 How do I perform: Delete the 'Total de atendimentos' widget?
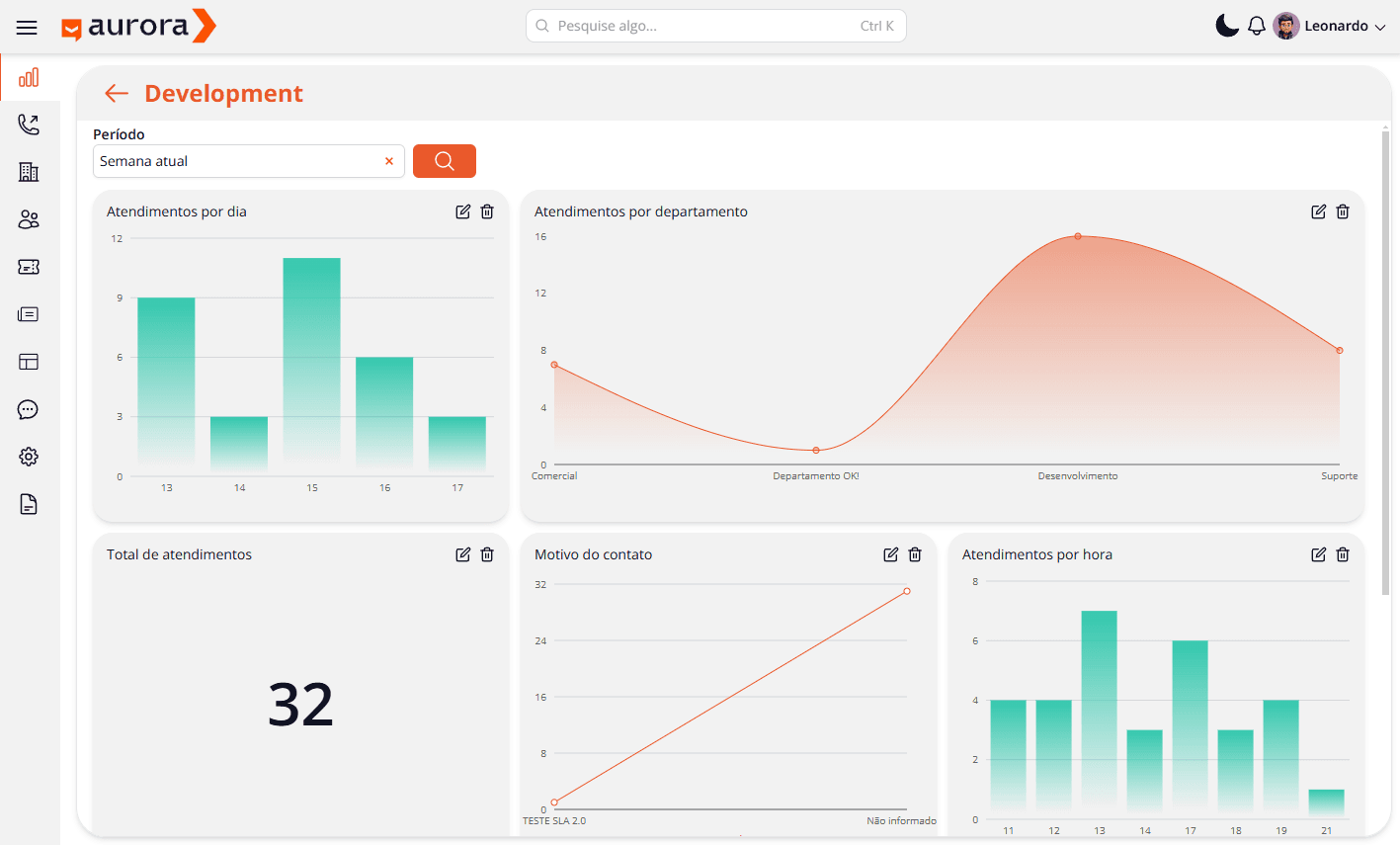point(487,554)
